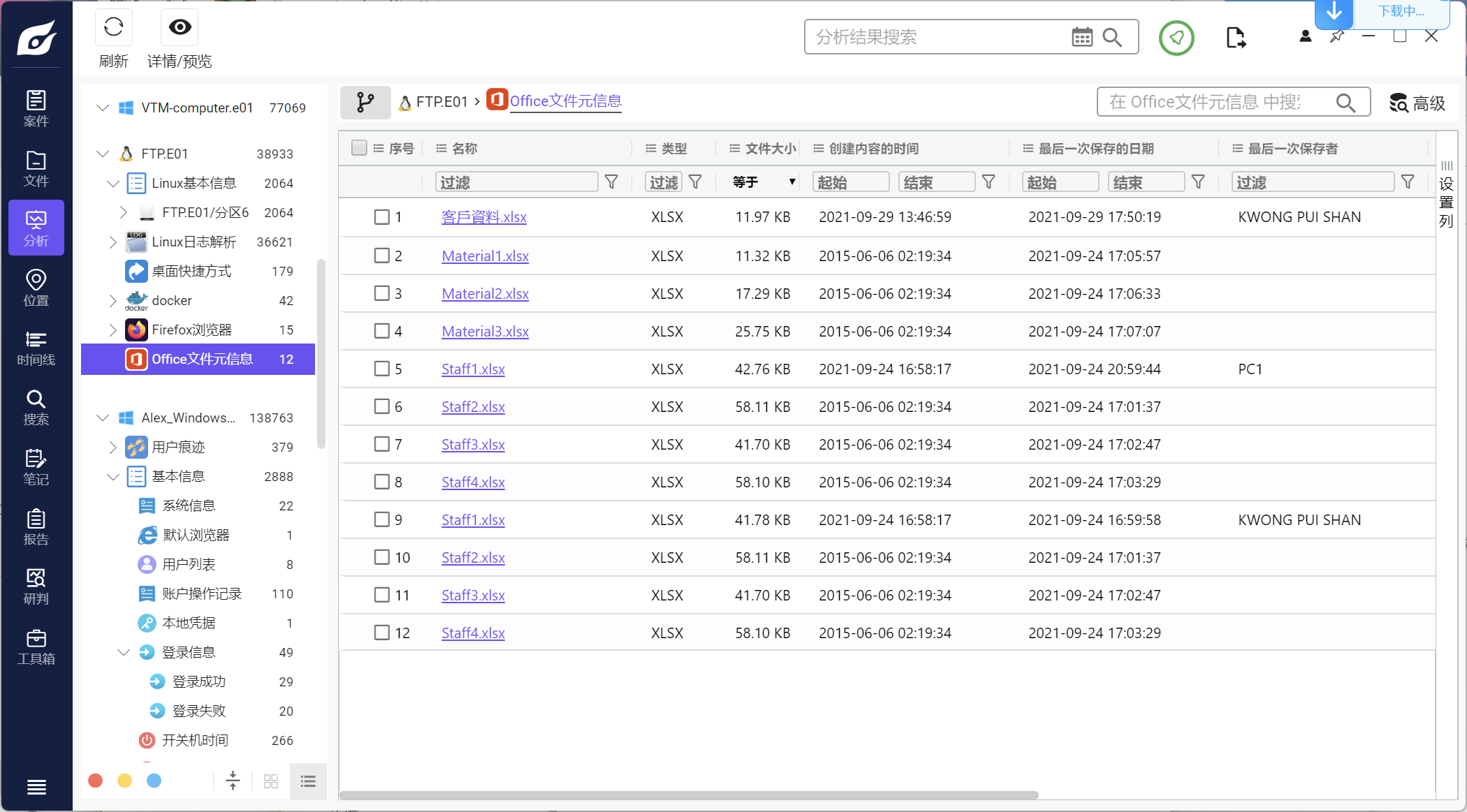Click FTP.E01 in the breadcrumb
The height and width of the screenshot is (812, 1467).
pos(441,102)
